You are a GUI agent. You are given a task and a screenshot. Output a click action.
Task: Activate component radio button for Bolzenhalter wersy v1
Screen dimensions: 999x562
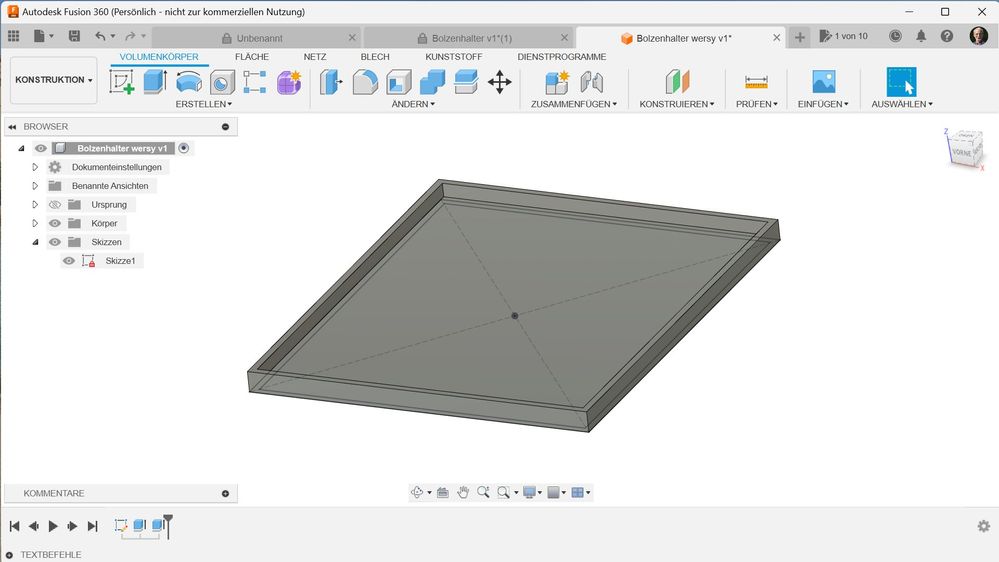pos(183,148)
